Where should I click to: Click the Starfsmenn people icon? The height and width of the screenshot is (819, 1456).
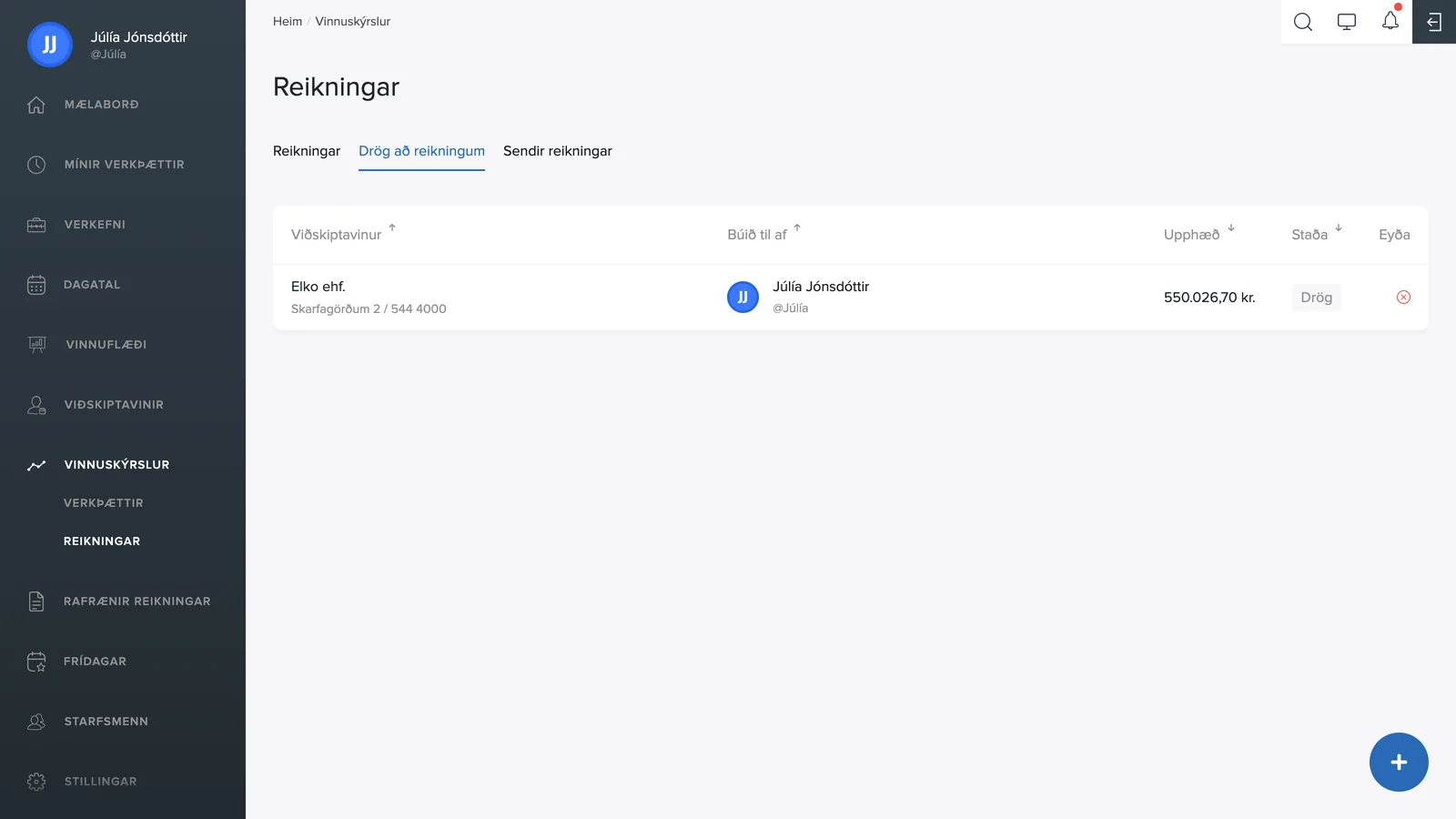coord(36,722)
